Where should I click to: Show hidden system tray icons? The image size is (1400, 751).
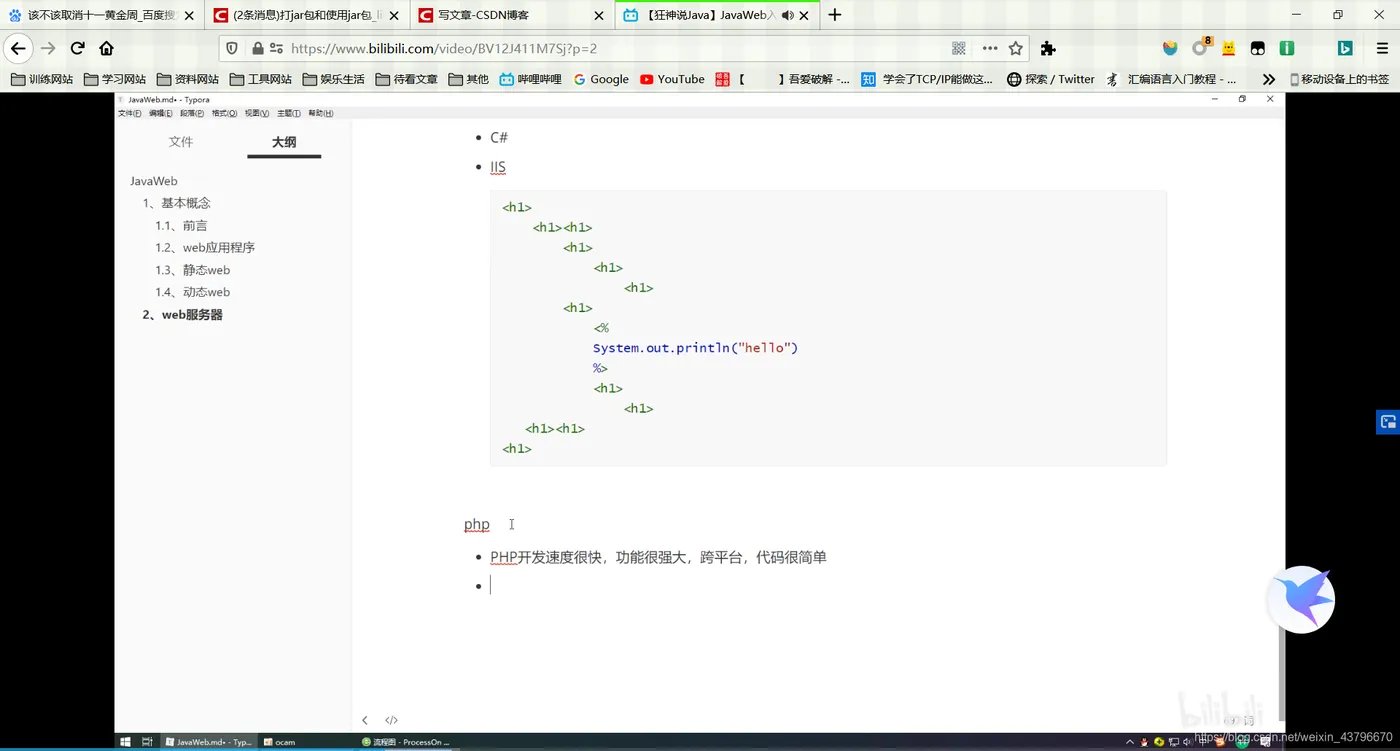pos(1130,742)
